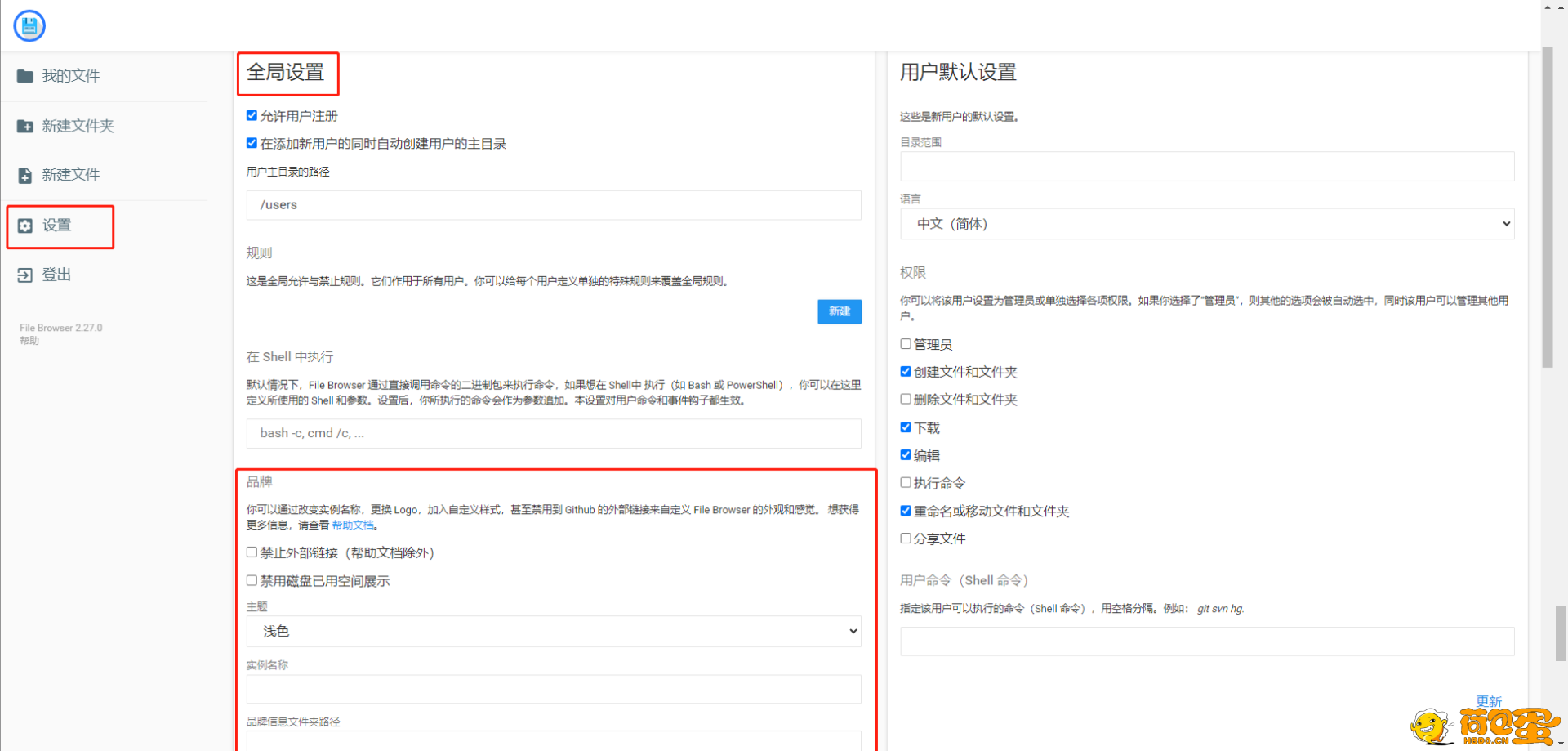Click the 帮助 link under version
The width and height of the screenshot is (1568, 751).
click(x=29, y=341)
